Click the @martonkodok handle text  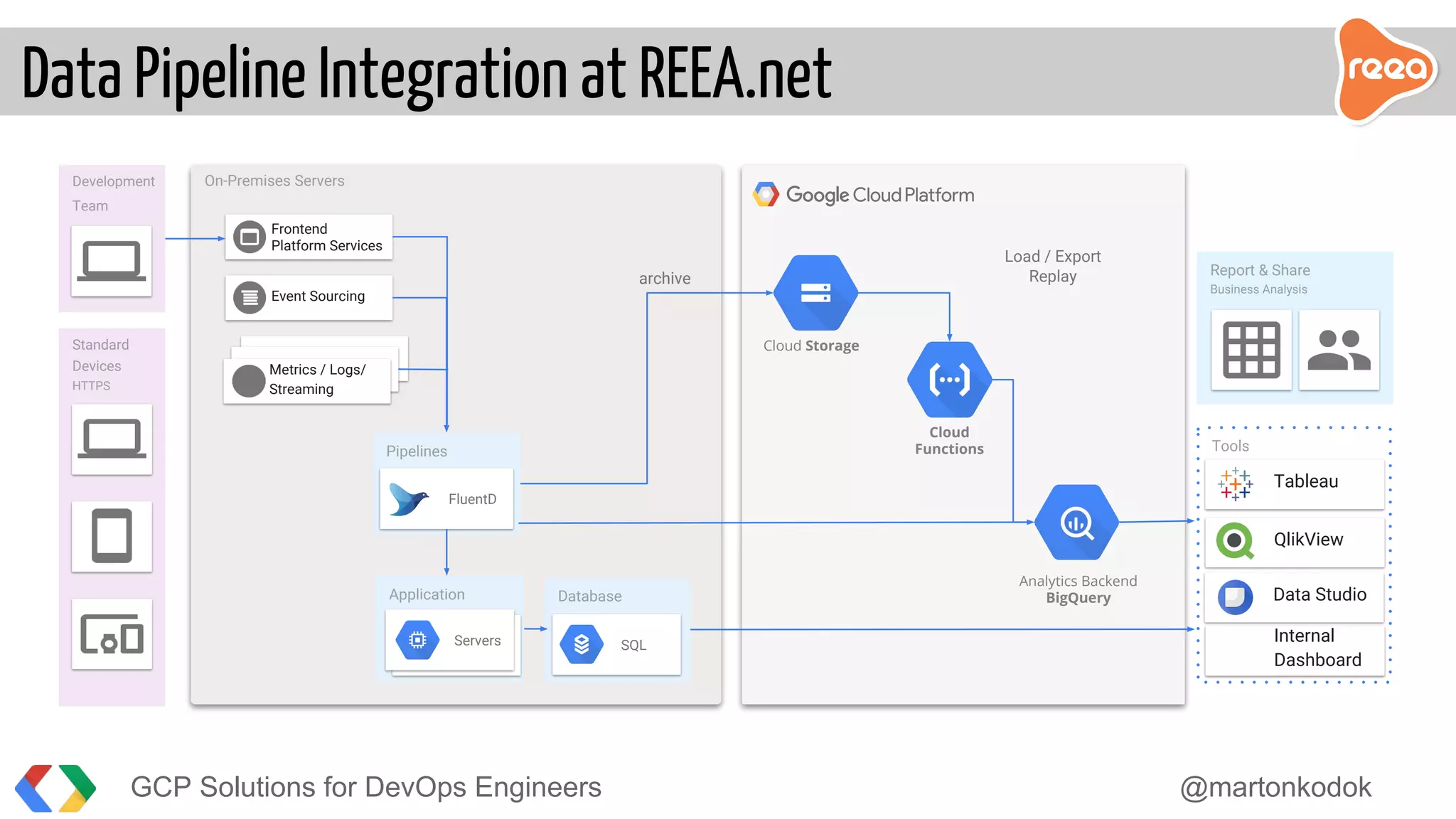pos(1275,787)
